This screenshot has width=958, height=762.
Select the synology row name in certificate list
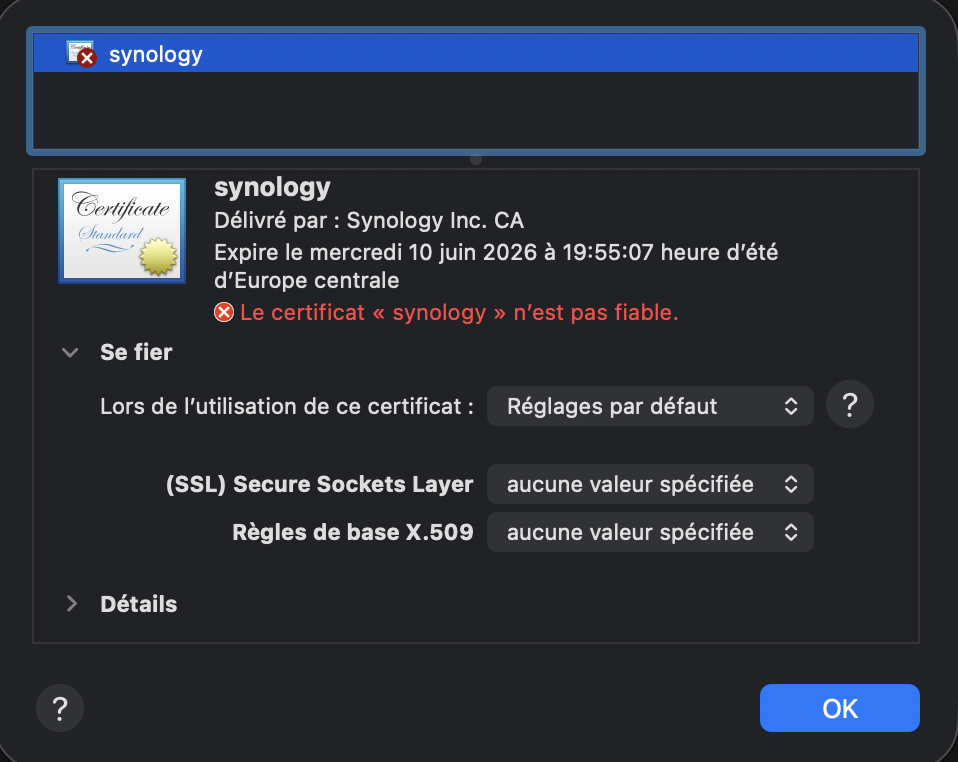[156, 54]
